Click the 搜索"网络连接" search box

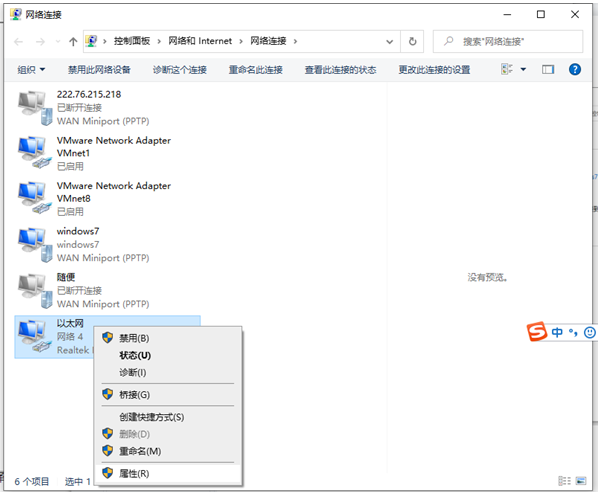click(510, 41)
